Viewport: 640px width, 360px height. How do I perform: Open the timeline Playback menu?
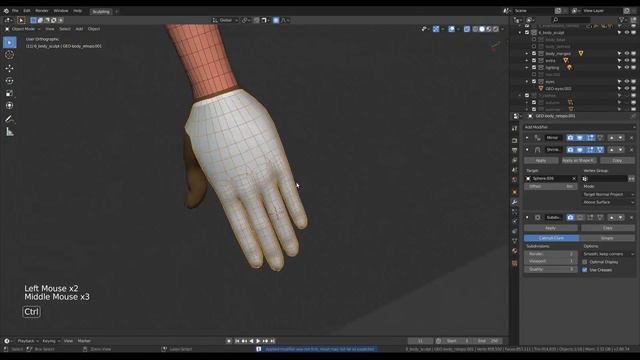pos(27,341)
